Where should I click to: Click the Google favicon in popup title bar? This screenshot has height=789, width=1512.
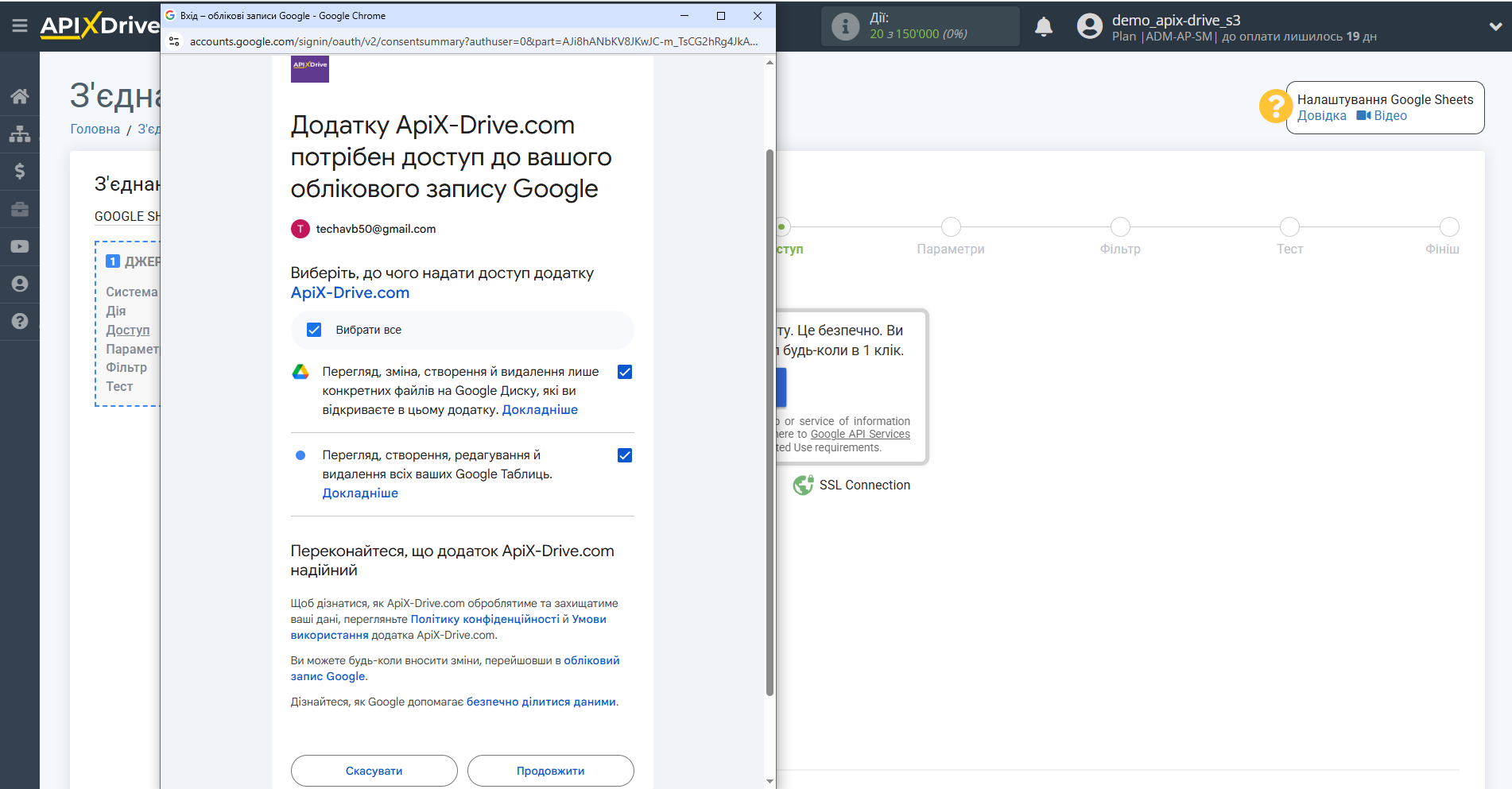(170, 16)
